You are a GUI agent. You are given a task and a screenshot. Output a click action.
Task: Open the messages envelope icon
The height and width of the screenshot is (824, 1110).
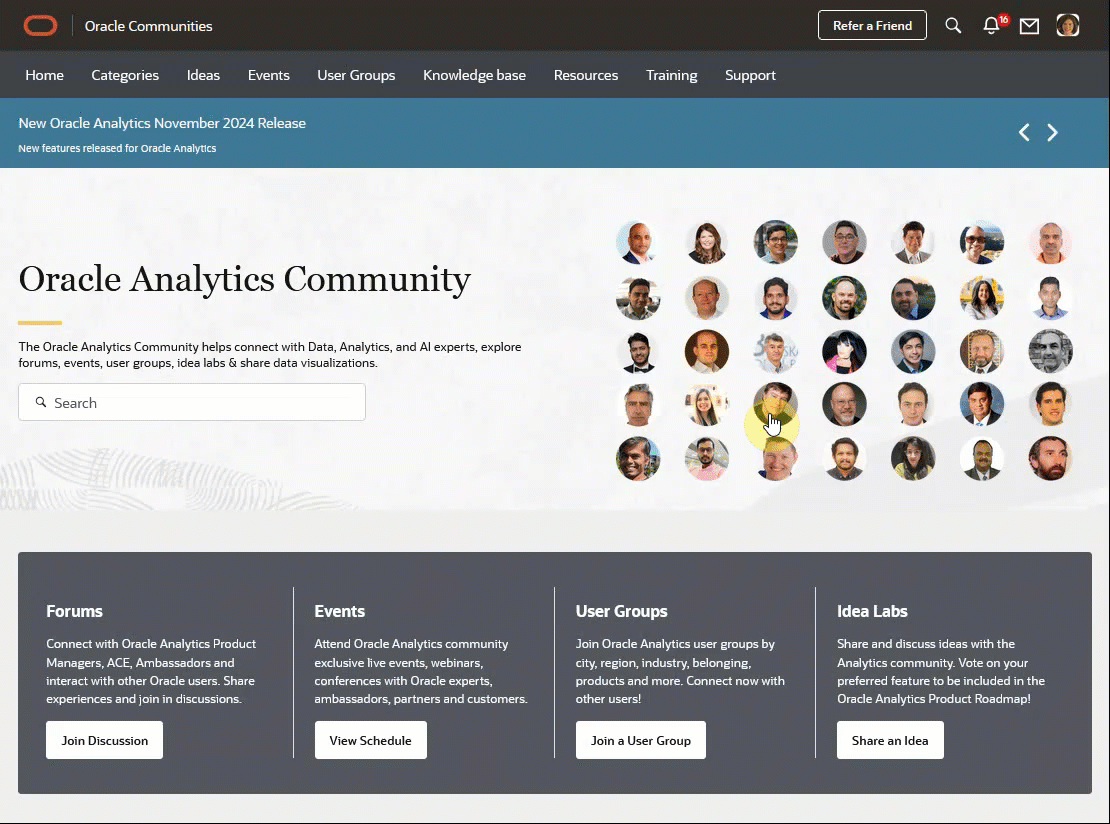click(x=1029, y=26)
